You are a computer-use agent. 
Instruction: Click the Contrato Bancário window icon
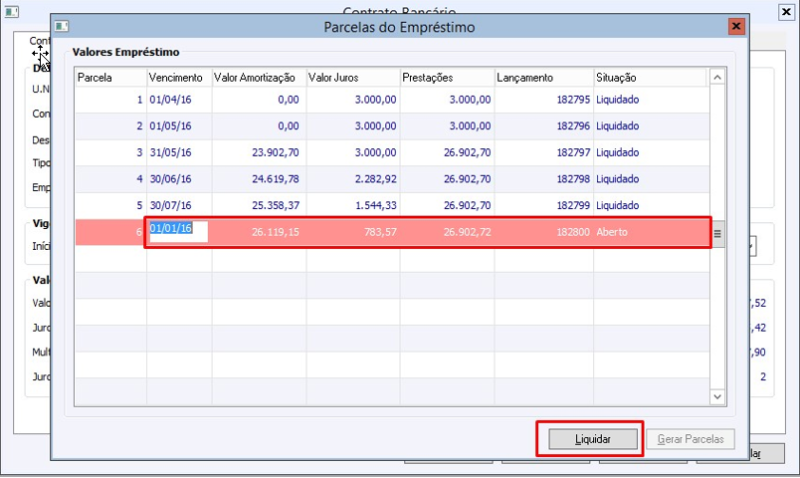coord(11,11)
